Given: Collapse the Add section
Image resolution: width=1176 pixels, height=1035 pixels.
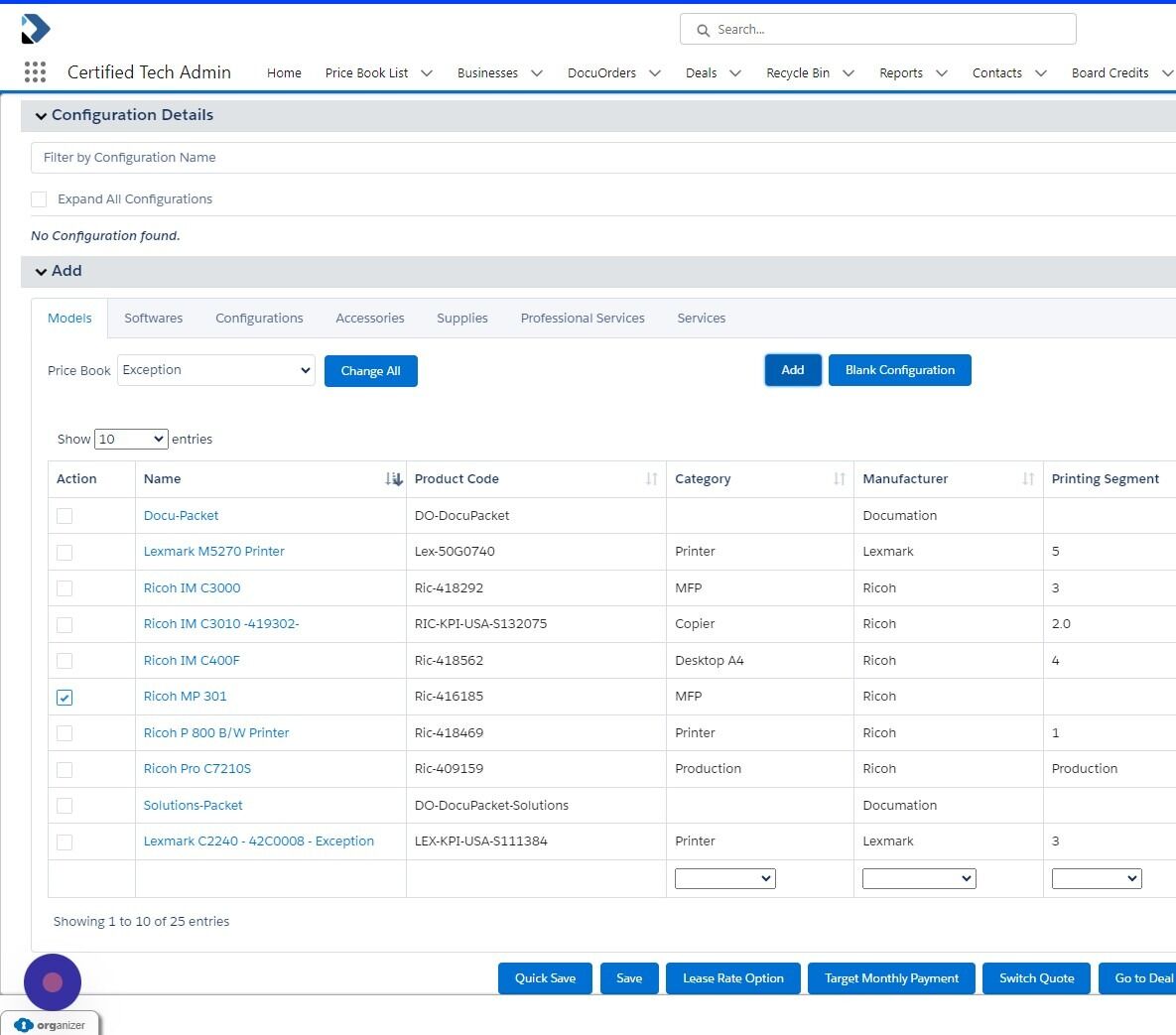Looking at the screenshot, I should click(x=42, y=272).
